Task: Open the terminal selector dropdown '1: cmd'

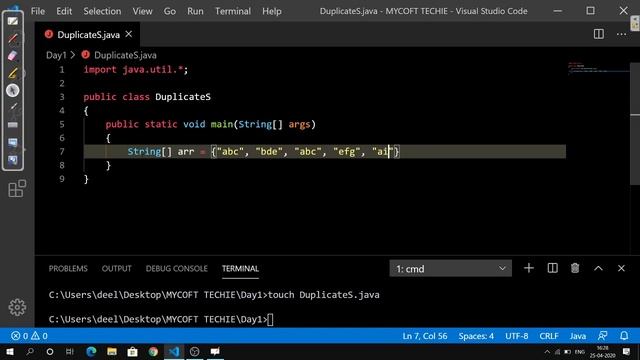Action: pyautogui.click(x=450, y=269)
